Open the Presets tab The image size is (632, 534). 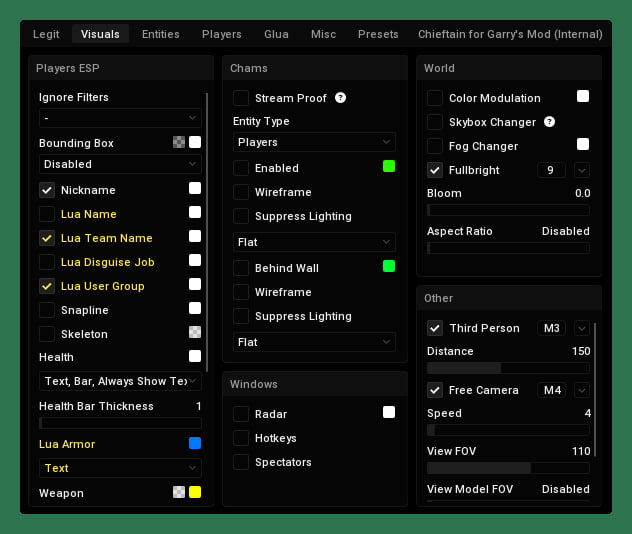point(378,34)
